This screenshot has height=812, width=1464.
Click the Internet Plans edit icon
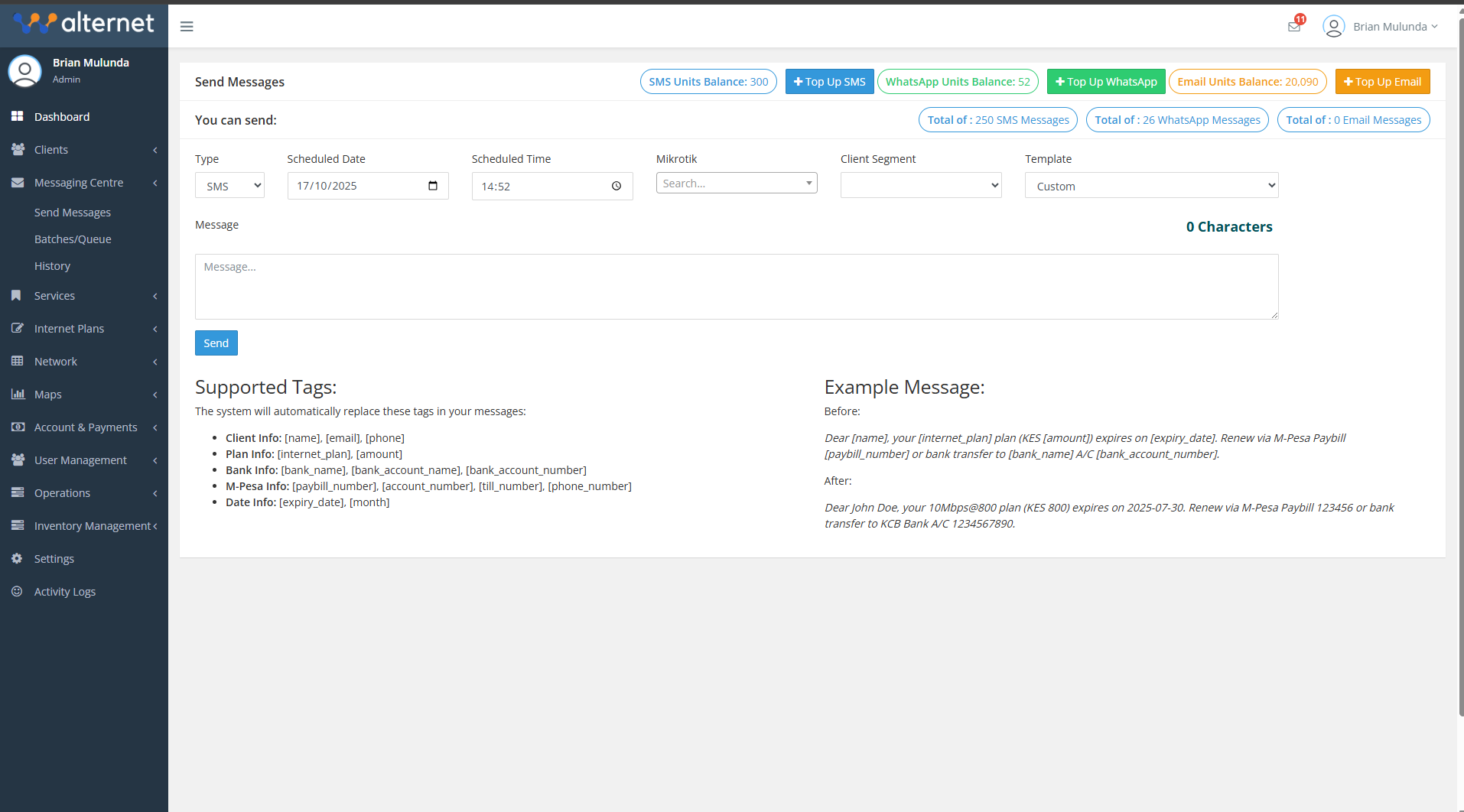pos(18,329)
